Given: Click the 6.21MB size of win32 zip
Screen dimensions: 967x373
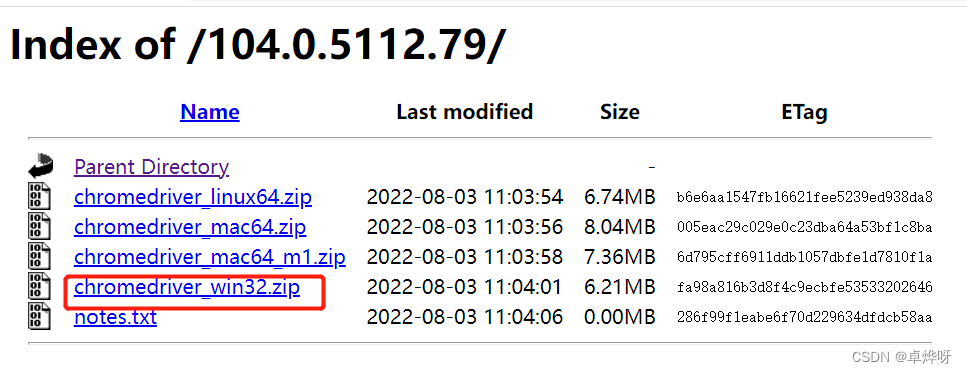Looking at the screenshot, I should tap(620, 287).
